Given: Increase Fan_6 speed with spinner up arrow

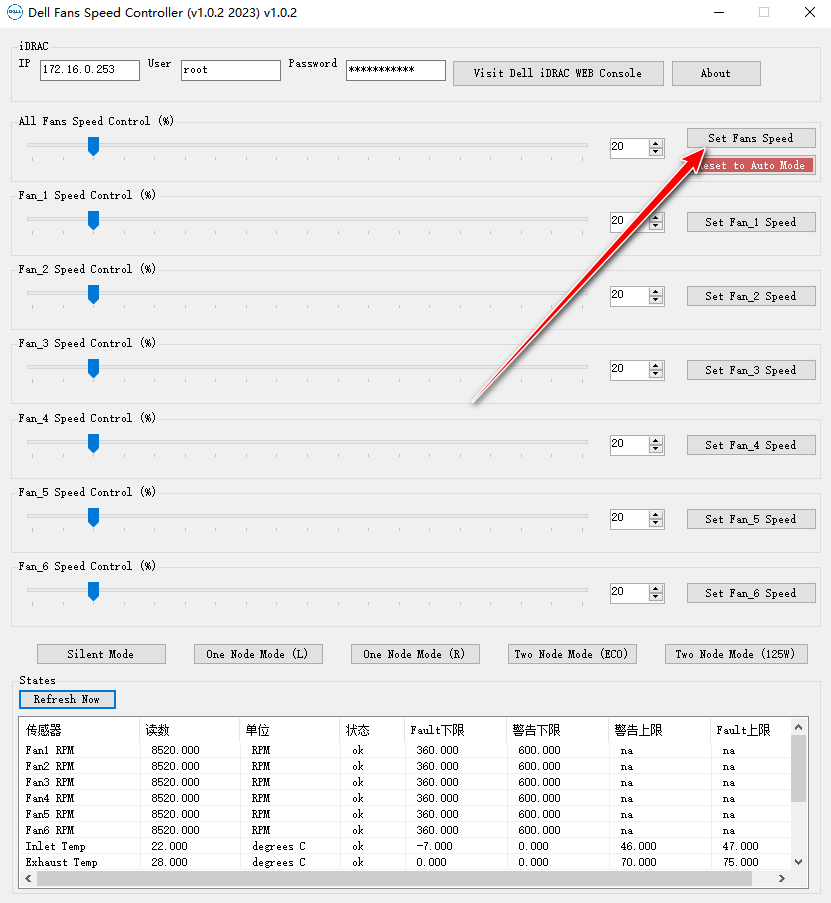Looking at the screenshot, I should coord(655,589).
